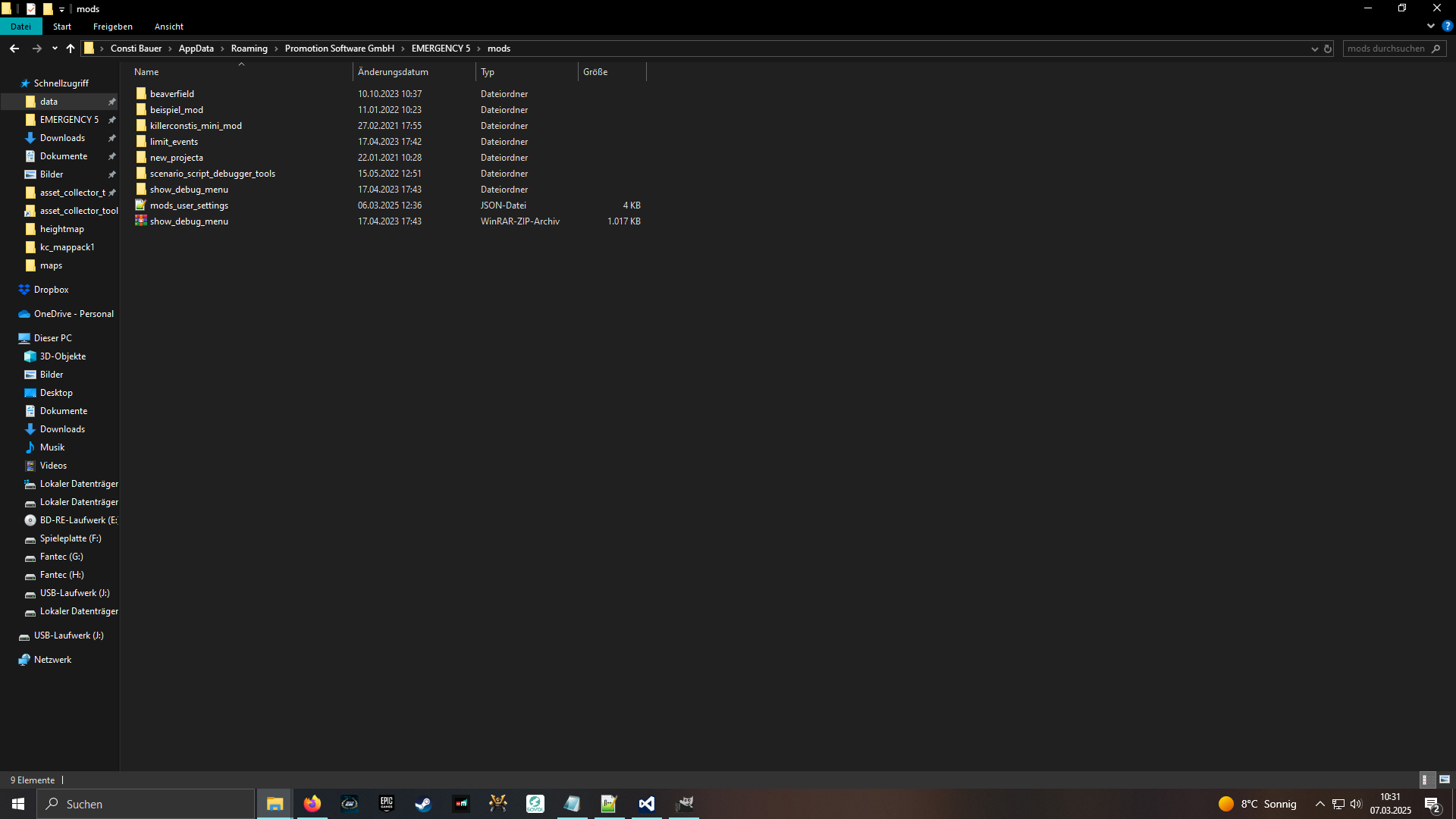Open the Help question mark icon
This screenshot has height=819, width=1456.
click(1447, 26)
